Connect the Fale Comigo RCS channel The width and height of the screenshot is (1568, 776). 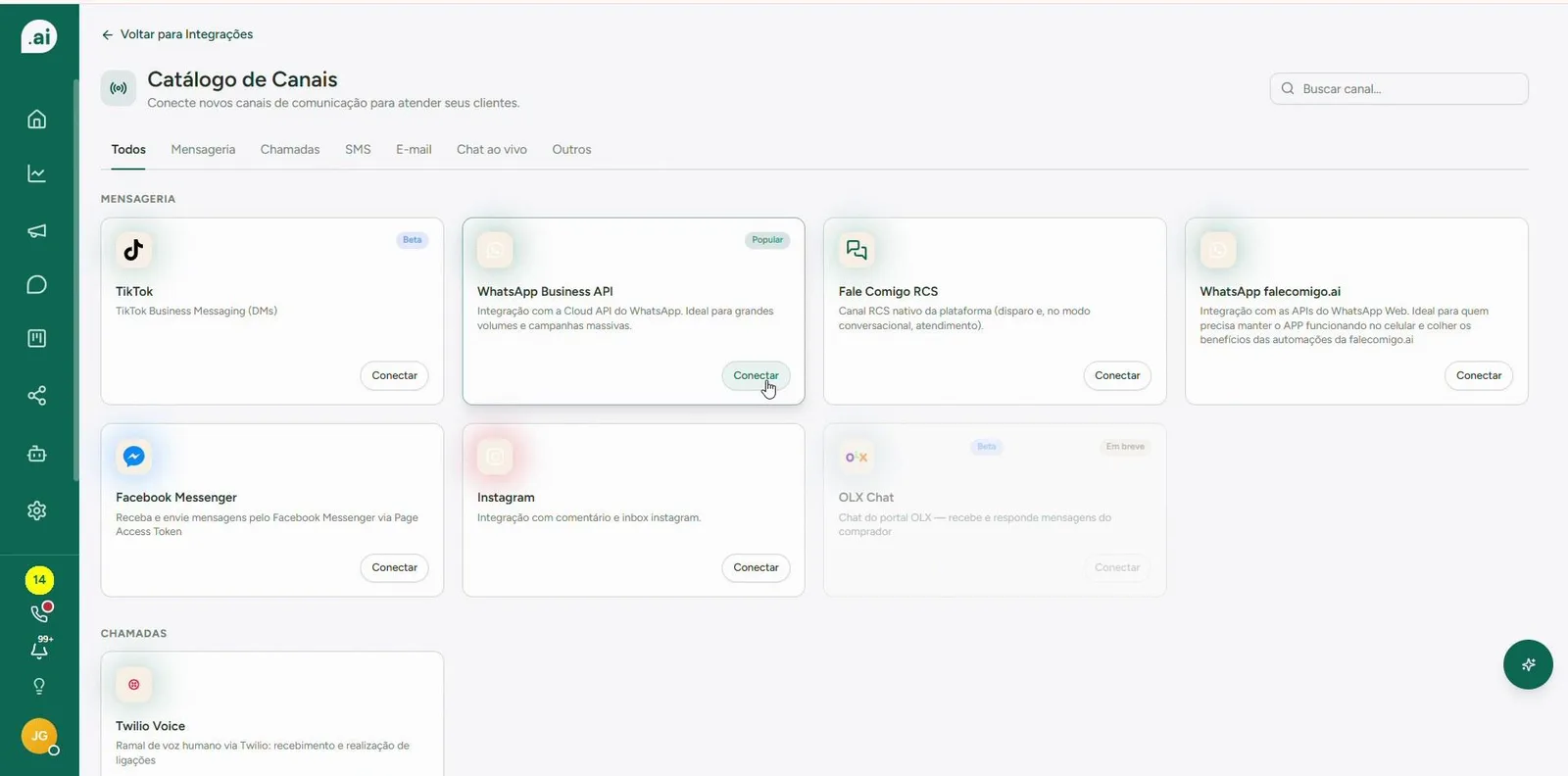[1117, 375]
